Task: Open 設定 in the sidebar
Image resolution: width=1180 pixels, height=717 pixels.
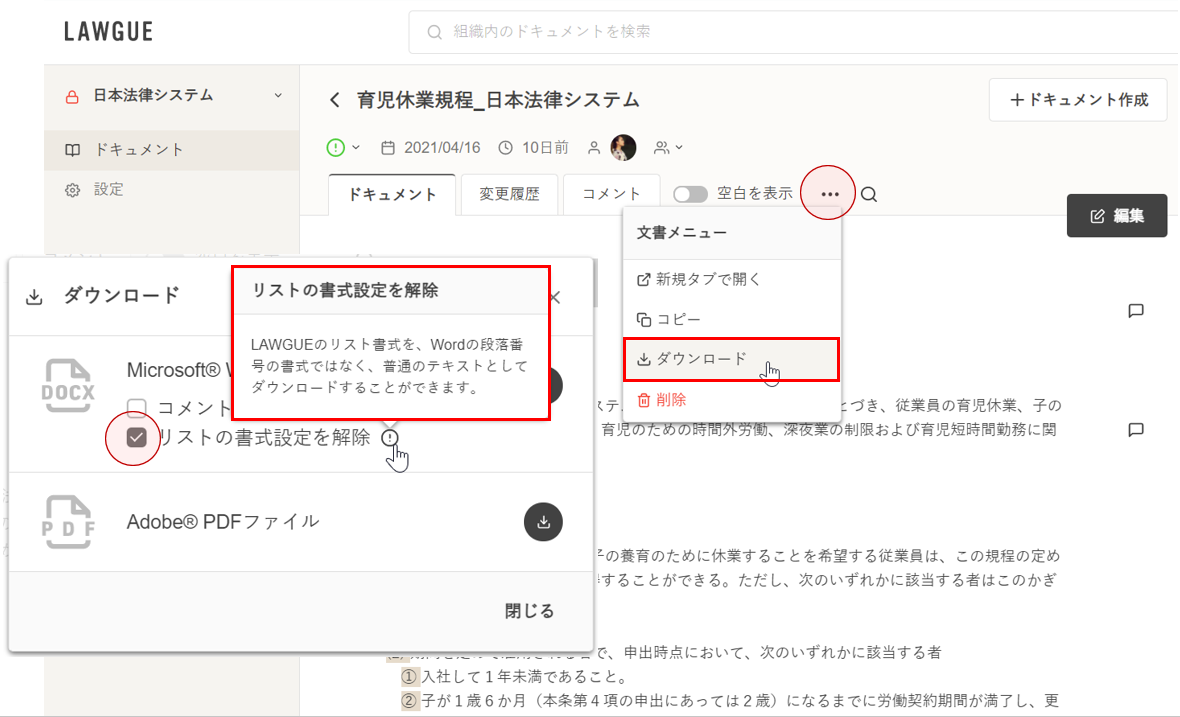Action: coord(108,189)
